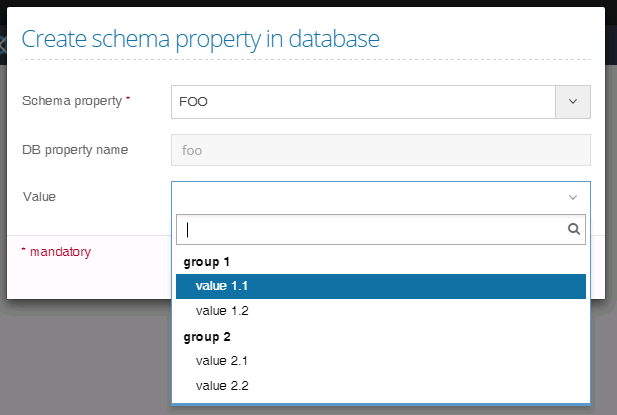Click the Value field label

(39, 197)
